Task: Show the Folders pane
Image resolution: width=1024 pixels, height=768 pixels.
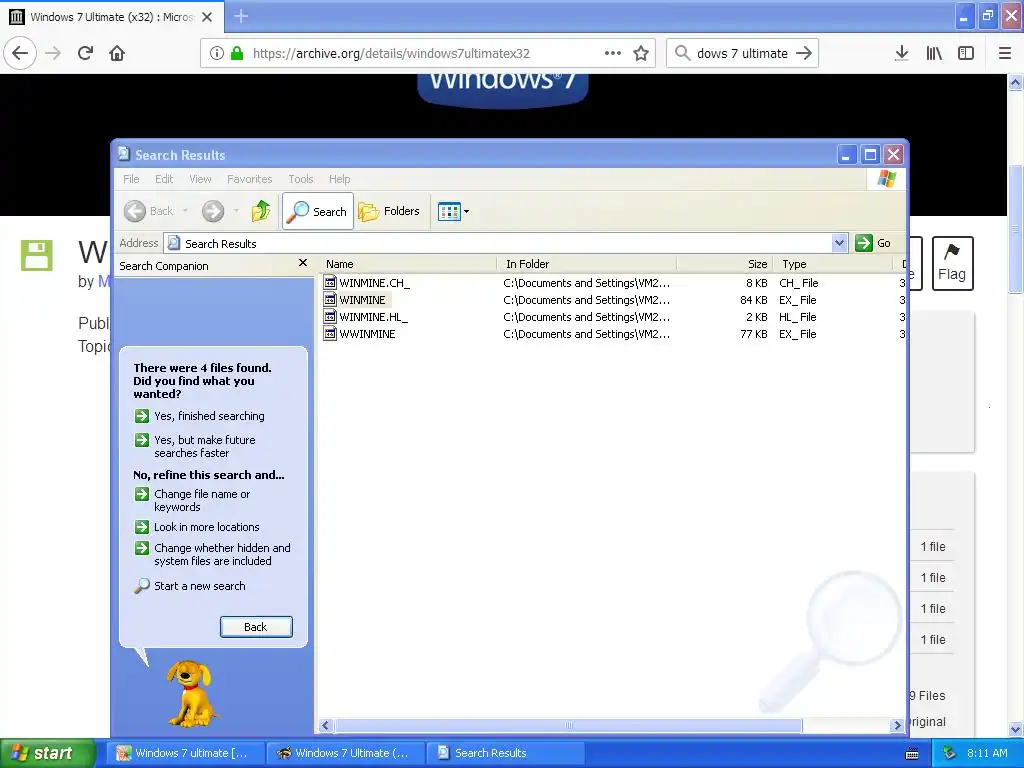Action: click(389, 211)
